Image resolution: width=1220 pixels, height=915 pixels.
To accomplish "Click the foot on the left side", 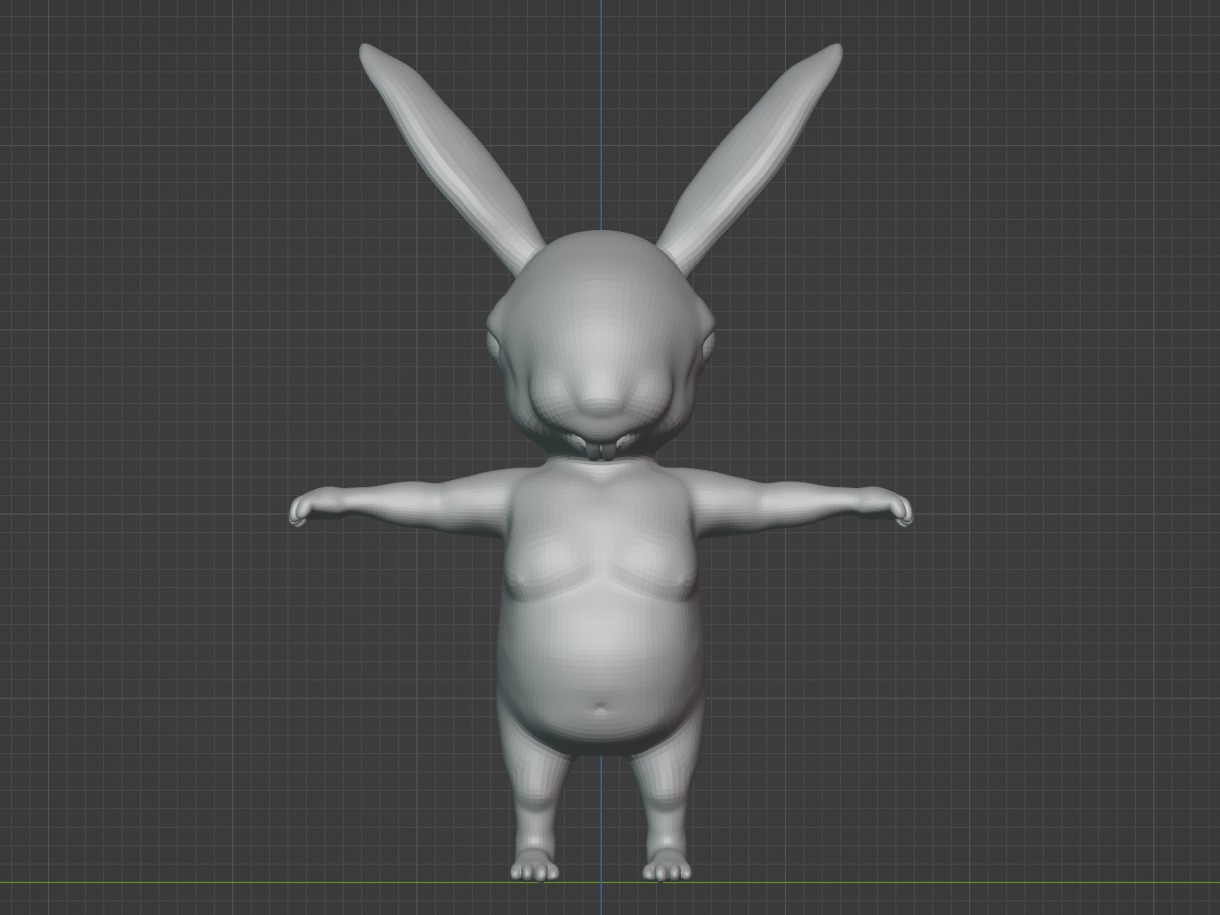I will pos(535,867).
